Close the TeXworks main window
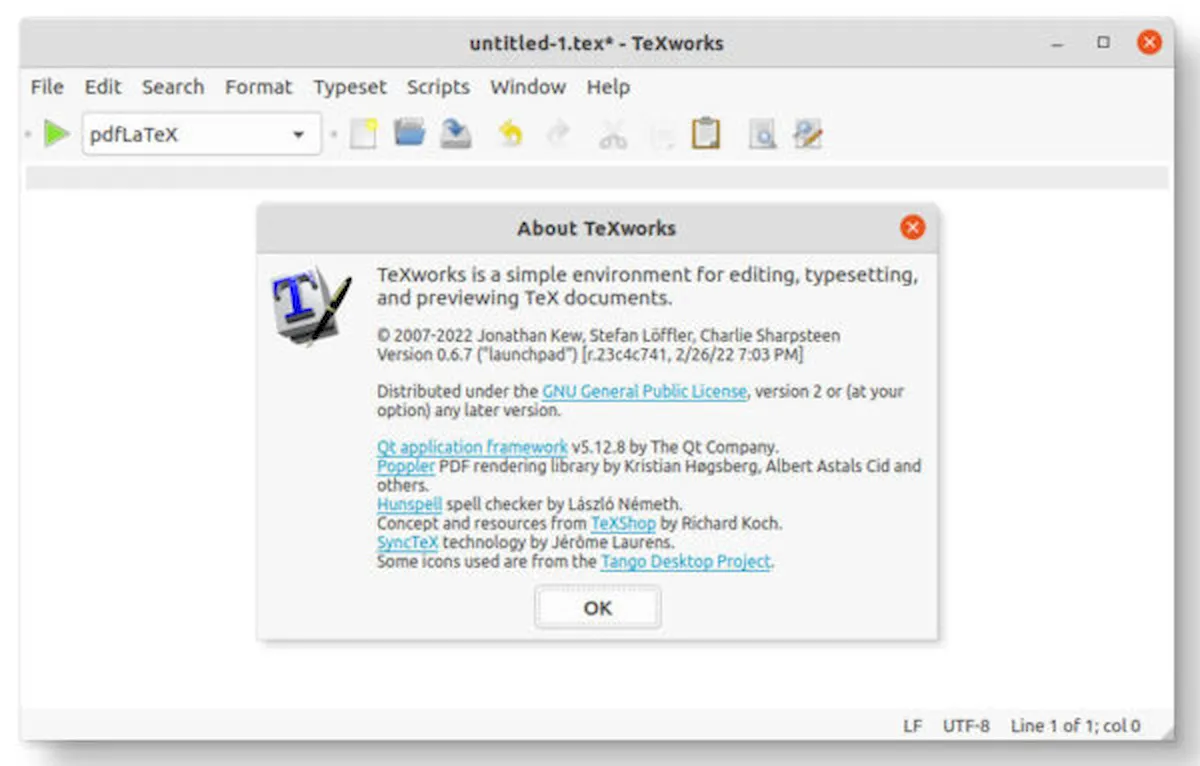 tap(1149, 42)
